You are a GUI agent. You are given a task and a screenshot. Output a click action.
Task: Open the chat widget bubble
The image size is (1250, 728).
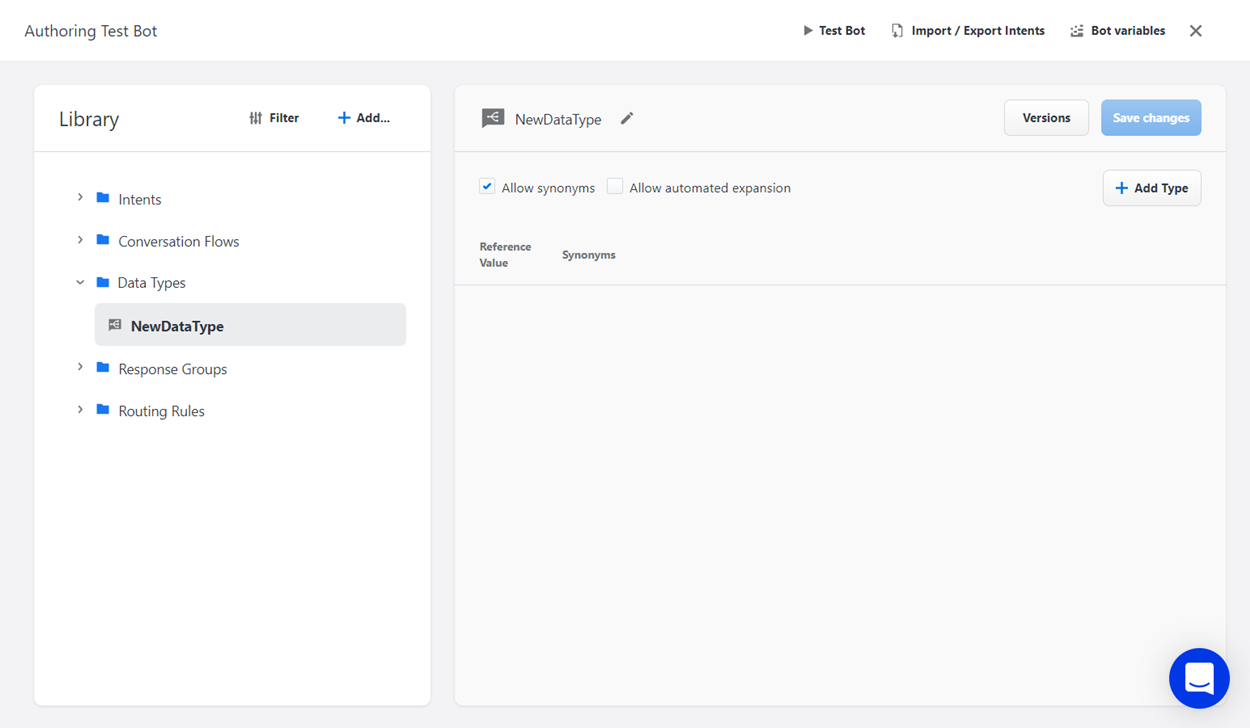pyautogui.click(x=1198, y=678)
